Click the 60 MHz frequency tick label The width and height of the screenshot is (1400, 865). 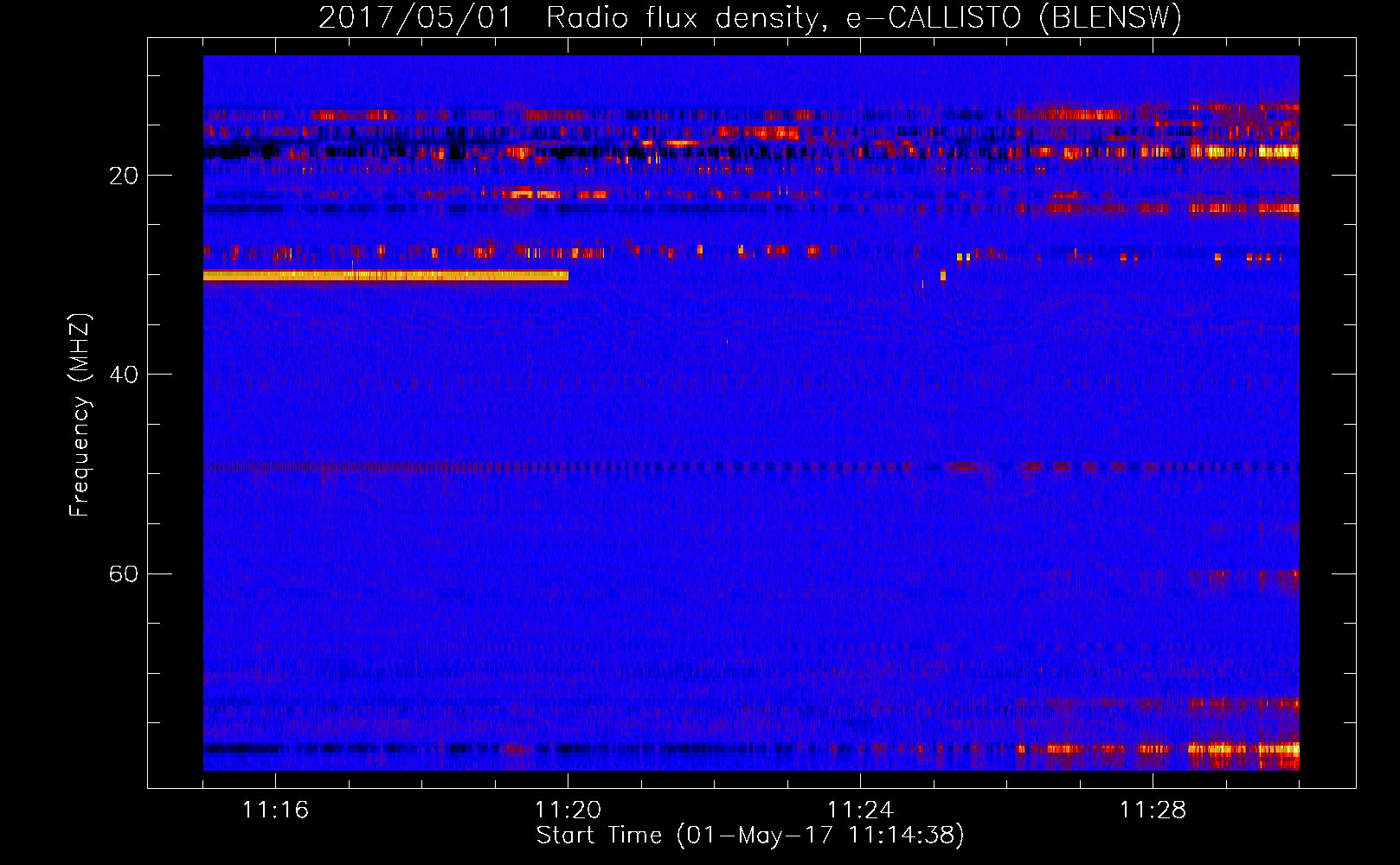[123, 574]
